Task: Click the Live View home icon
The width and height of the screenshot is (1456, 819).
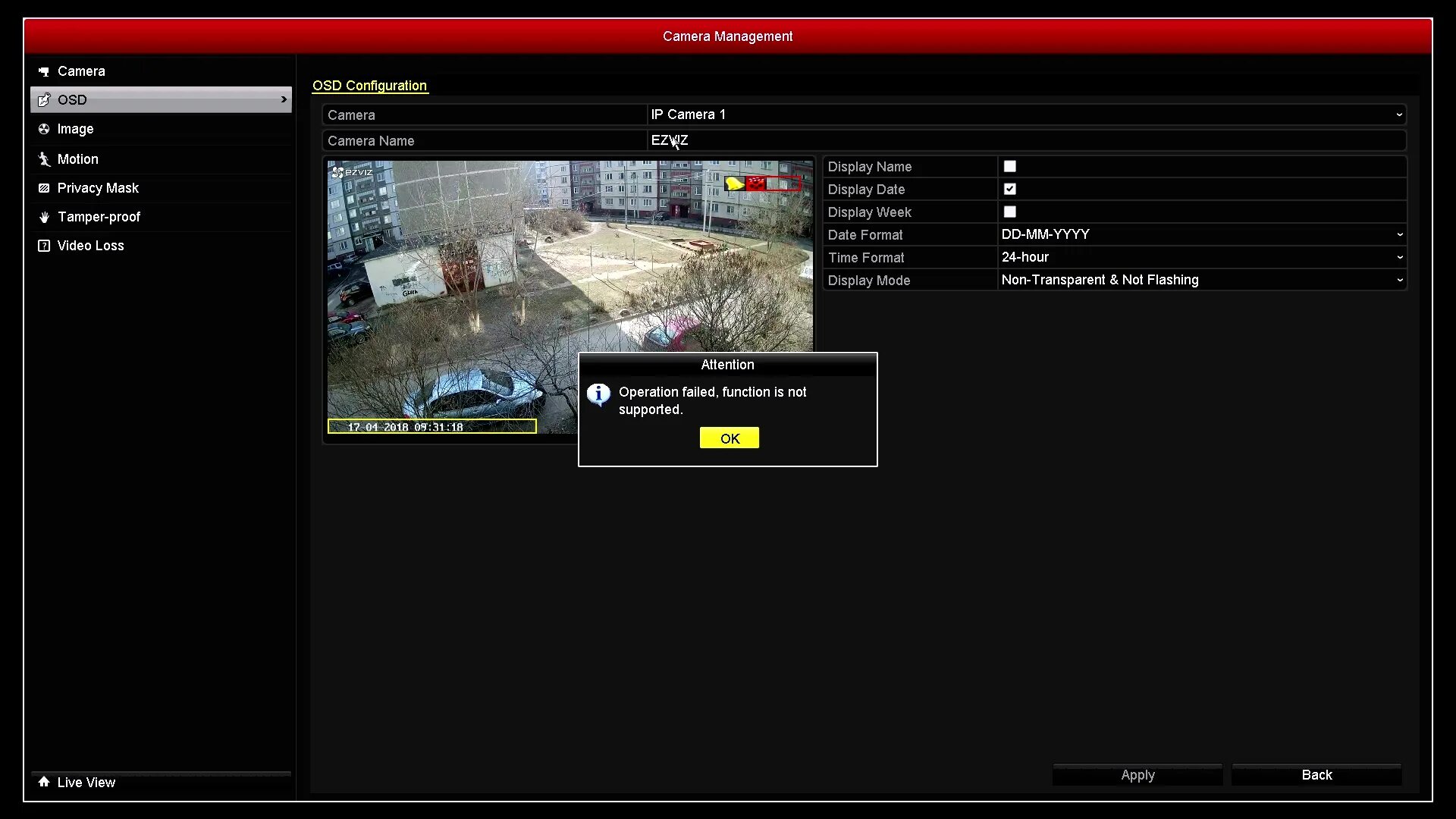Action: click(44, 782)
